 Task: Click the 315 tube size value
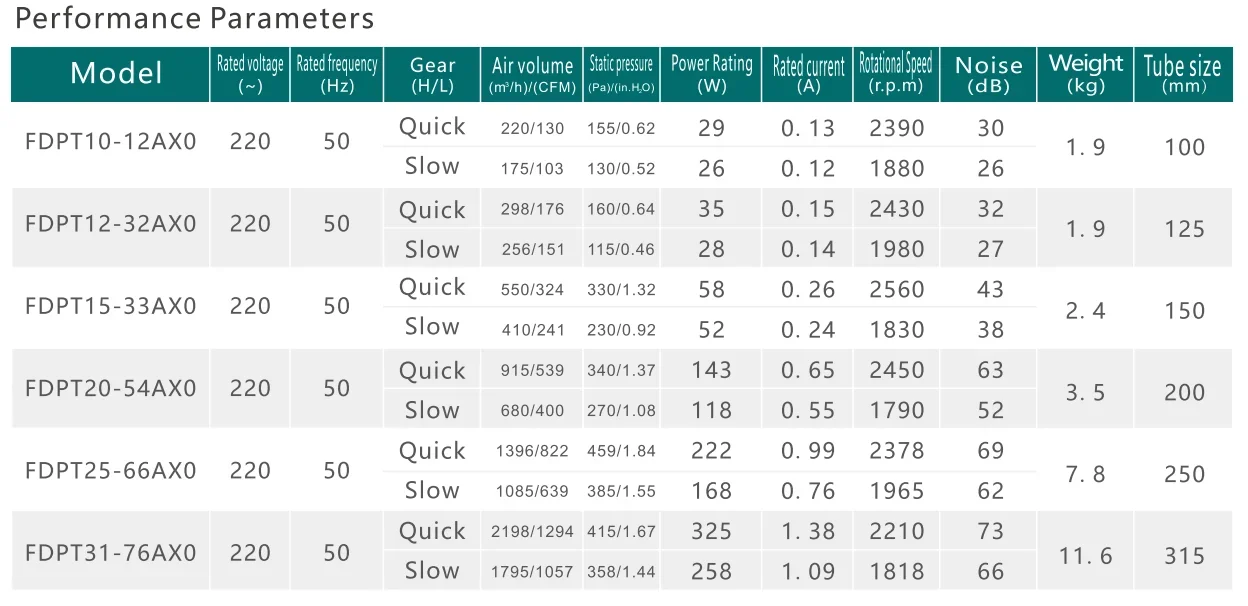(1184, 555)
